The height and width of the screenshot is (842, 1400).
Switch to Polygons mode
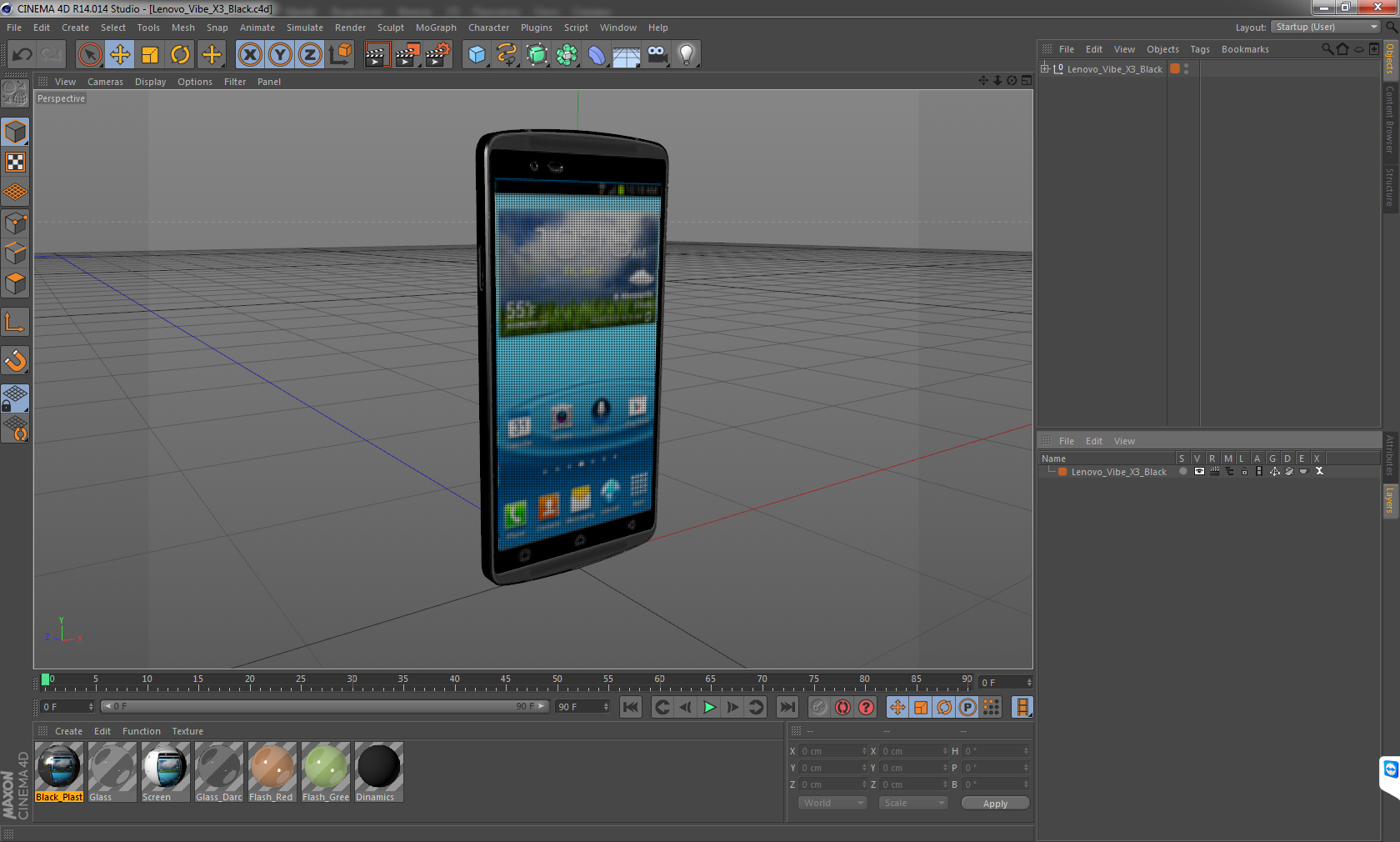(15, 284)
